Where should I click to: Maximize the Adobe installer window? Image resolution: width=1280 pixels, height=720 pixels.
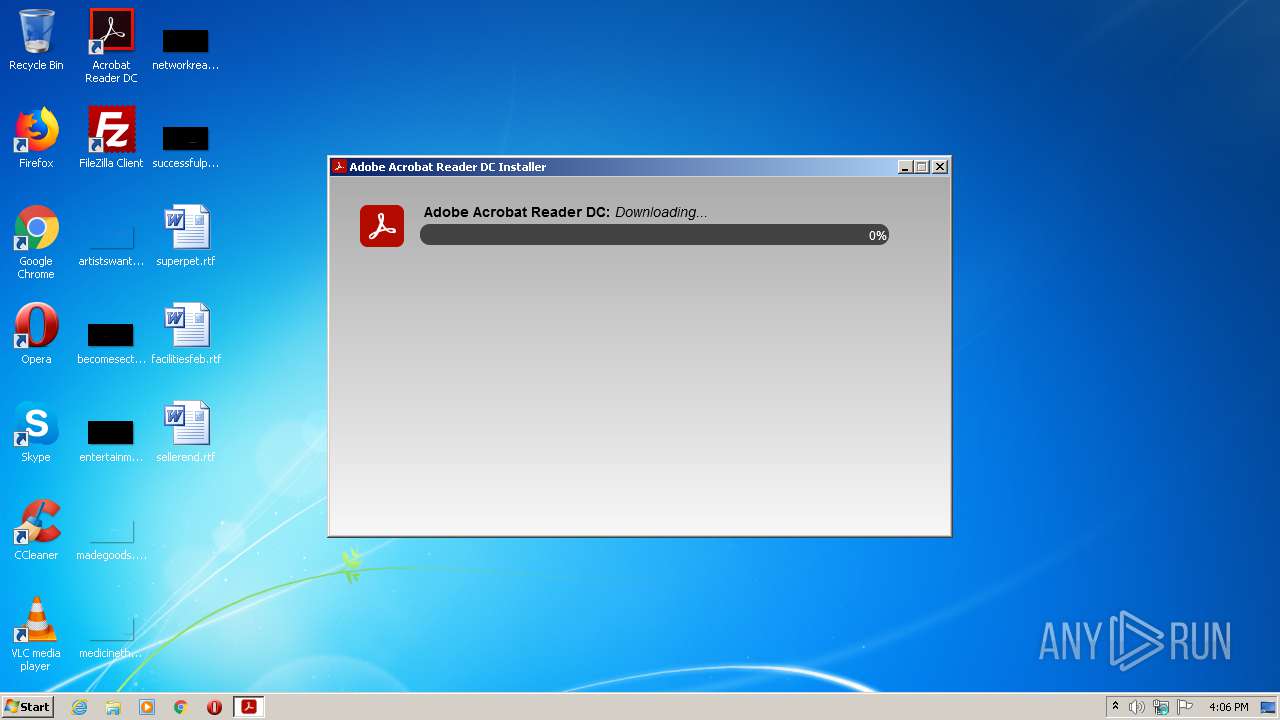click(x=922, y=167)
